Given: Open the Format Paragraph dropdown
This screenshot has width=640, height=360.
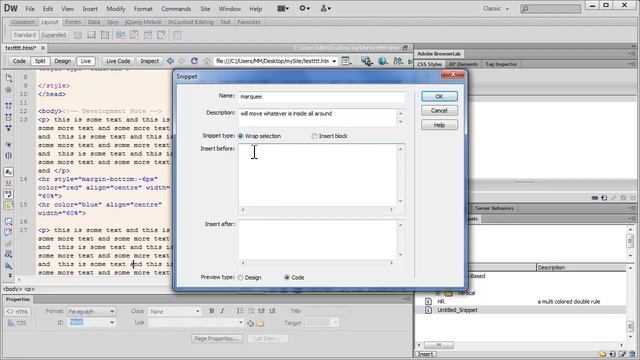Looking at the screenshot, I should click(91, 311).
